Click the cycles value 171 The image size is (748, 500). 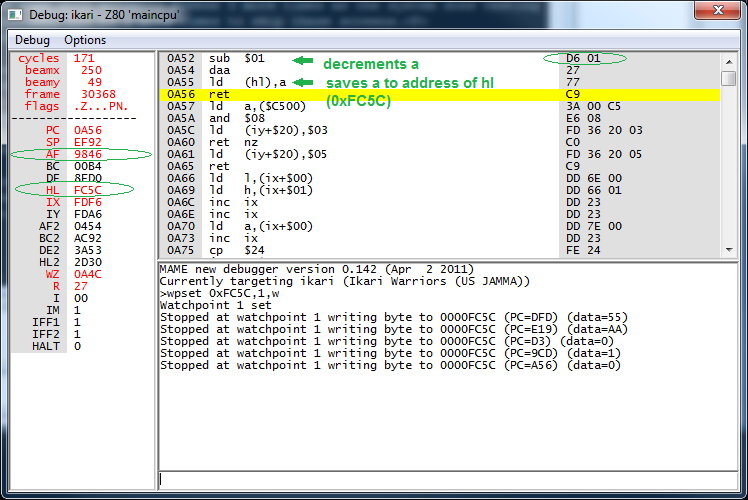click(84, 58)
